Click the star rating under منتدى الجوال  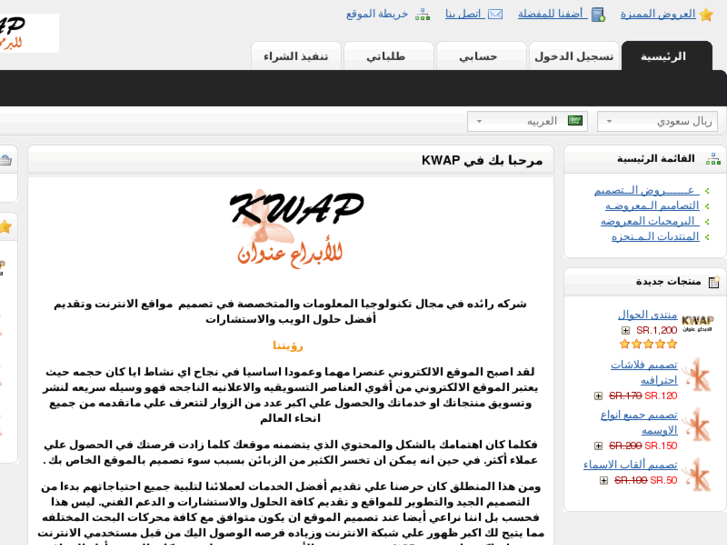(649, 344)
